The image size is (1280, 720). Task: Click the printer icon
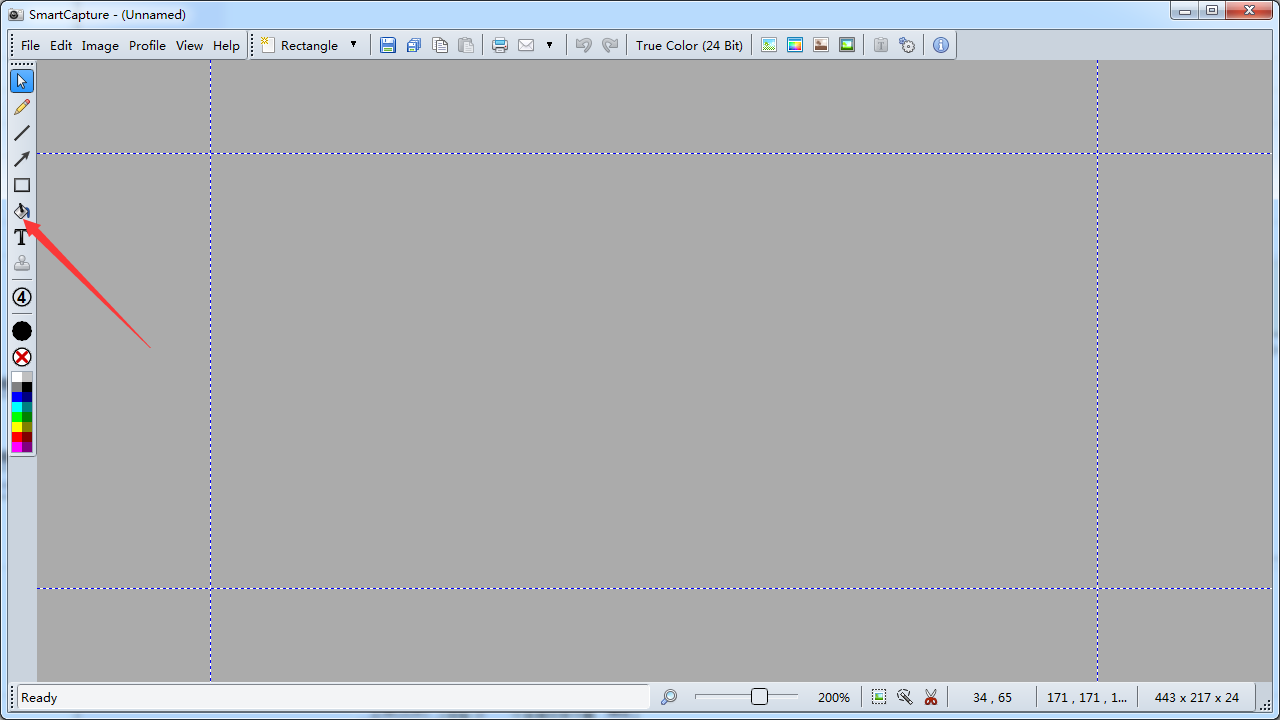pyautogui.click(x=500, y=45)
